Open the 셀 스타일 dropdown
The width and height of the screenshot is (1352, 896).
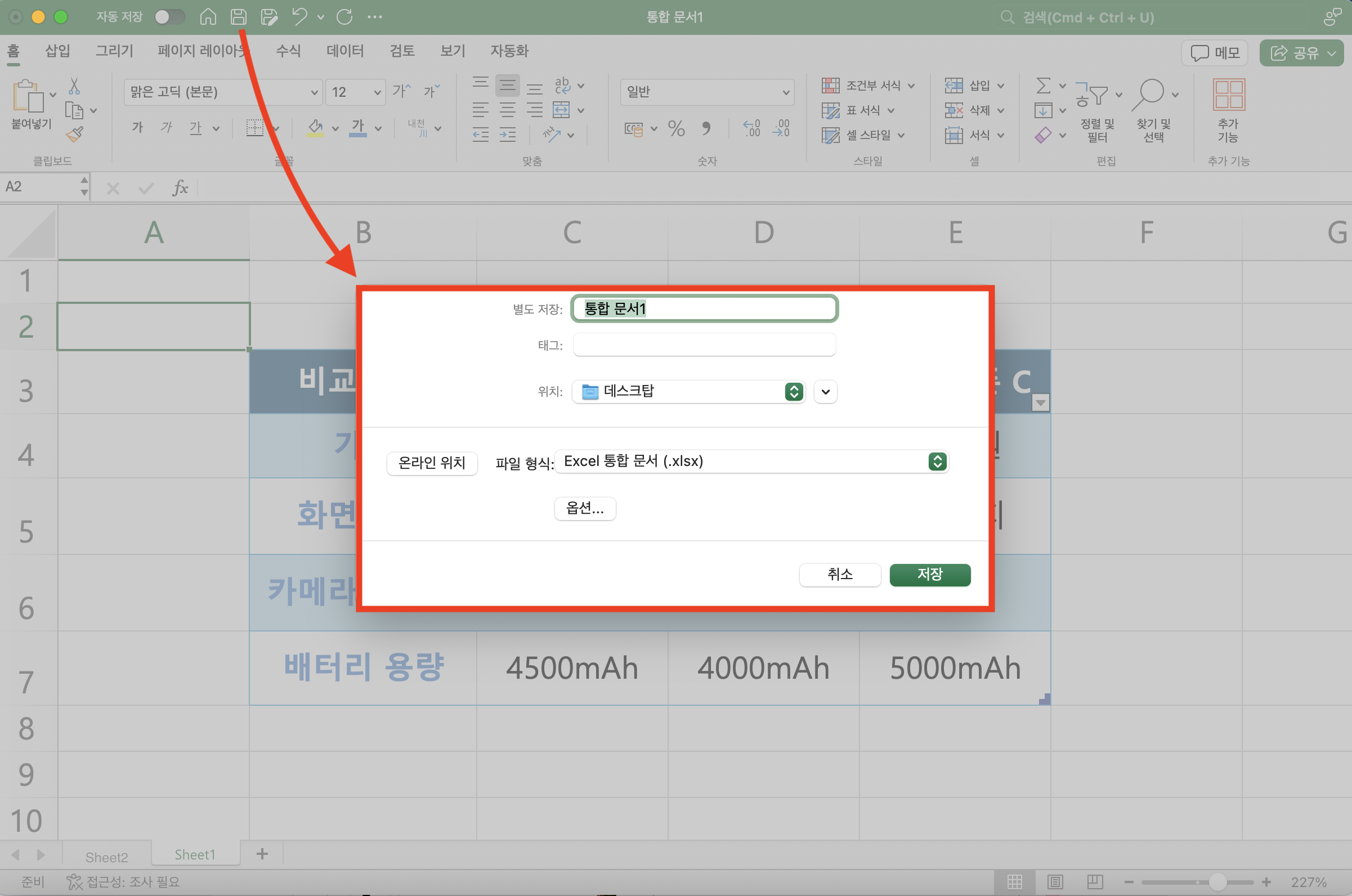[863, 136]
